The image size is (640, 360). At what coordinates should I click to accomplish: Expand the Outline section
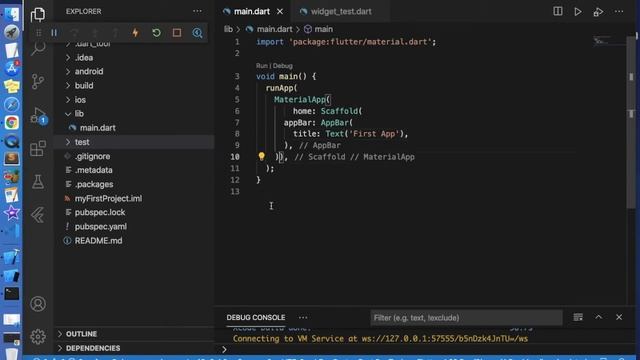pos(134,334)
